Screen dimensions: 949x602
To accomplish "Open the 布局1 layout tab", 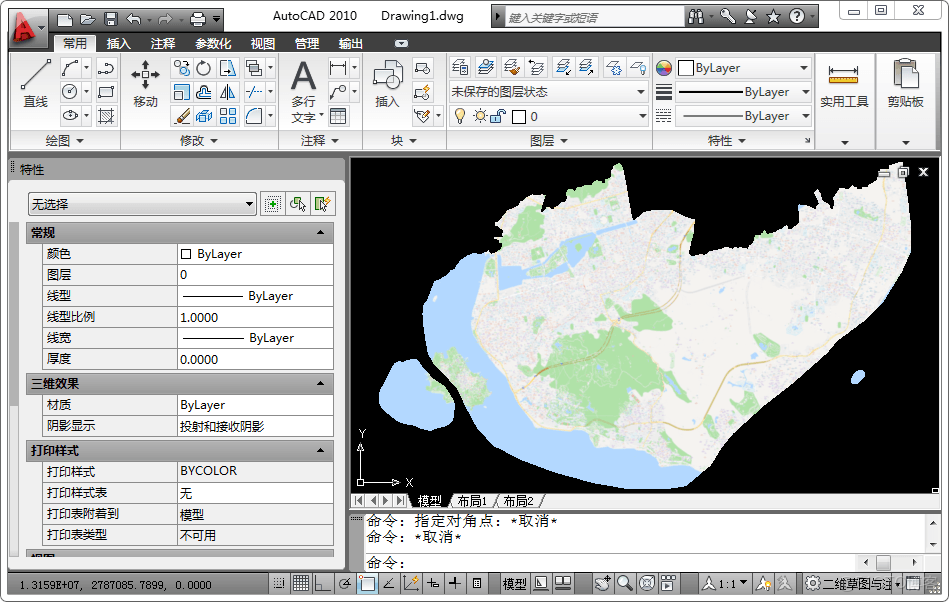I will 471,500.
